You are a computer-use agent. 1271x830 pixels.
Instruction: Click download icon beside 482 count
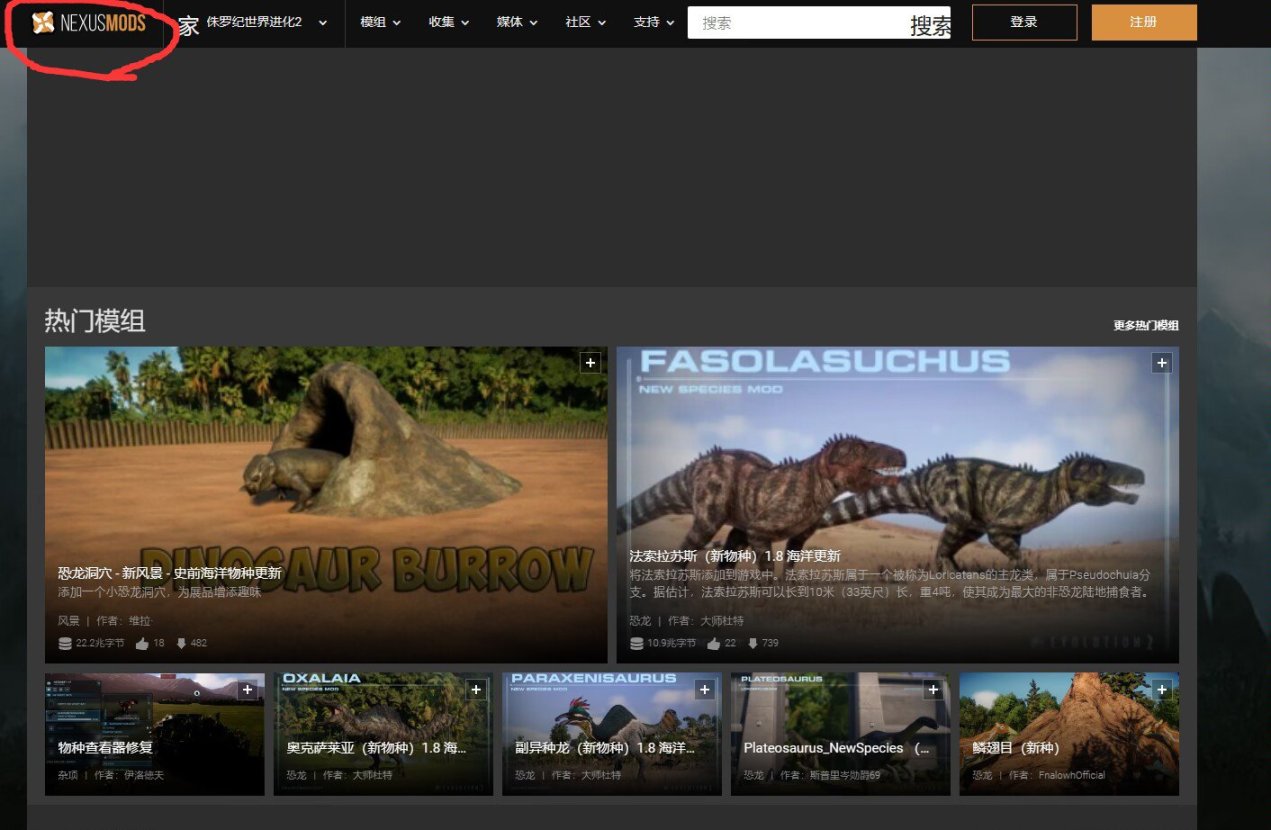tap(181, 643)
